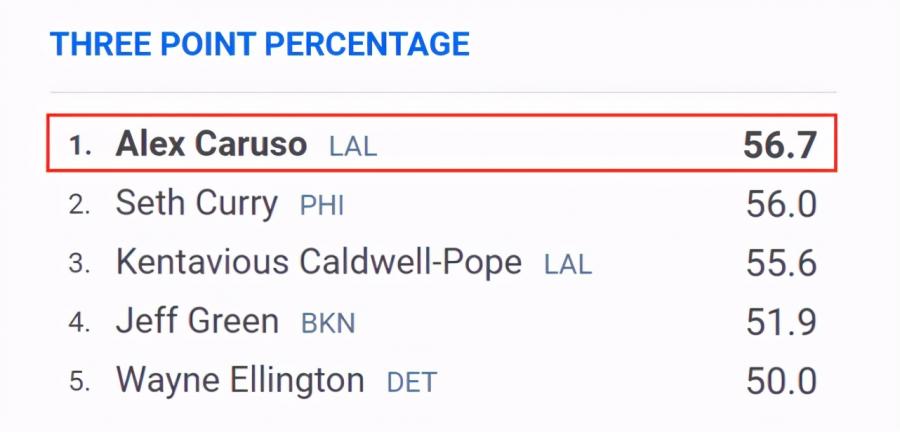Click the 50.0 percentage value

tap(781, 382)
